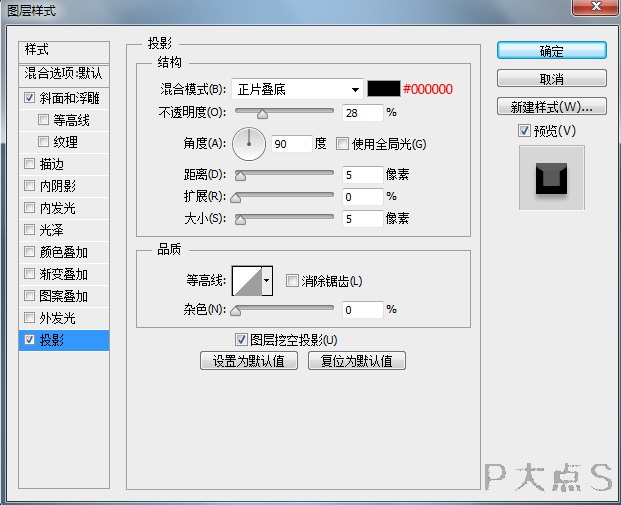This screenshot has width=621, height=505.
Task: Check 消除锯齿(L) option
Action: point(292,280)
